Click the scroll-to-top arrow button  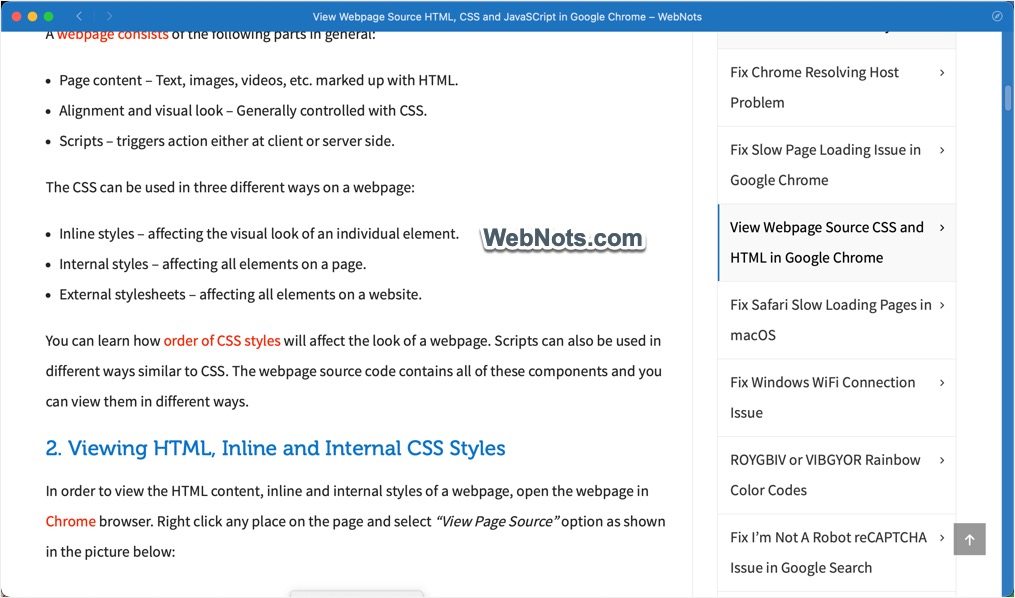point(969,539)
